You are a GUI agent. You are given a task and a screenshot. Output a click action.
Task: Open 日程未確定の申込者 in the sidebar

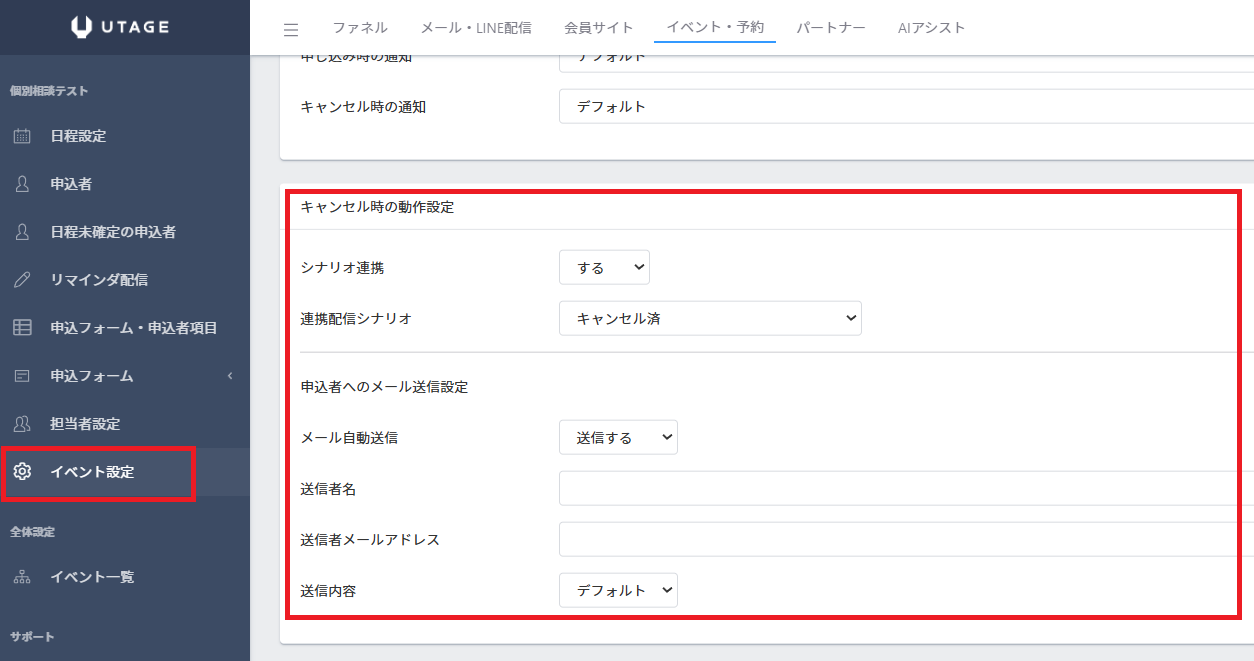pos(113,232)
